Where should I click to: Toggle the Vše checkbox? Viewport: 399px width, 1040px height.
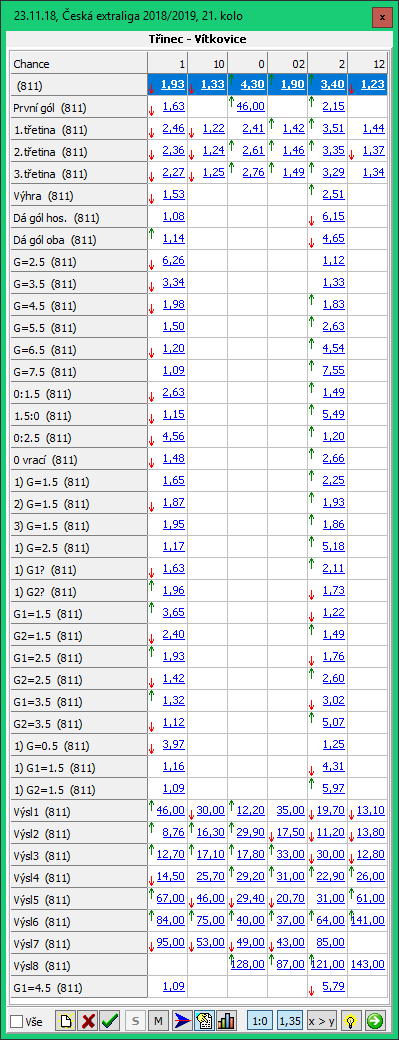point(17,1021)
